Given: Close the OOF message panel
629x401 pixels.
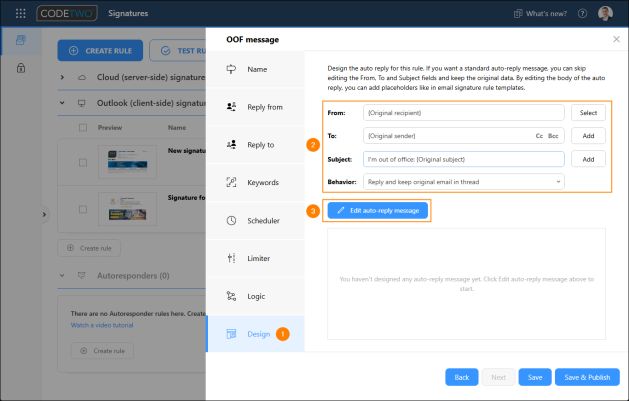Looking at the screenshot, I should click(617, 39).
